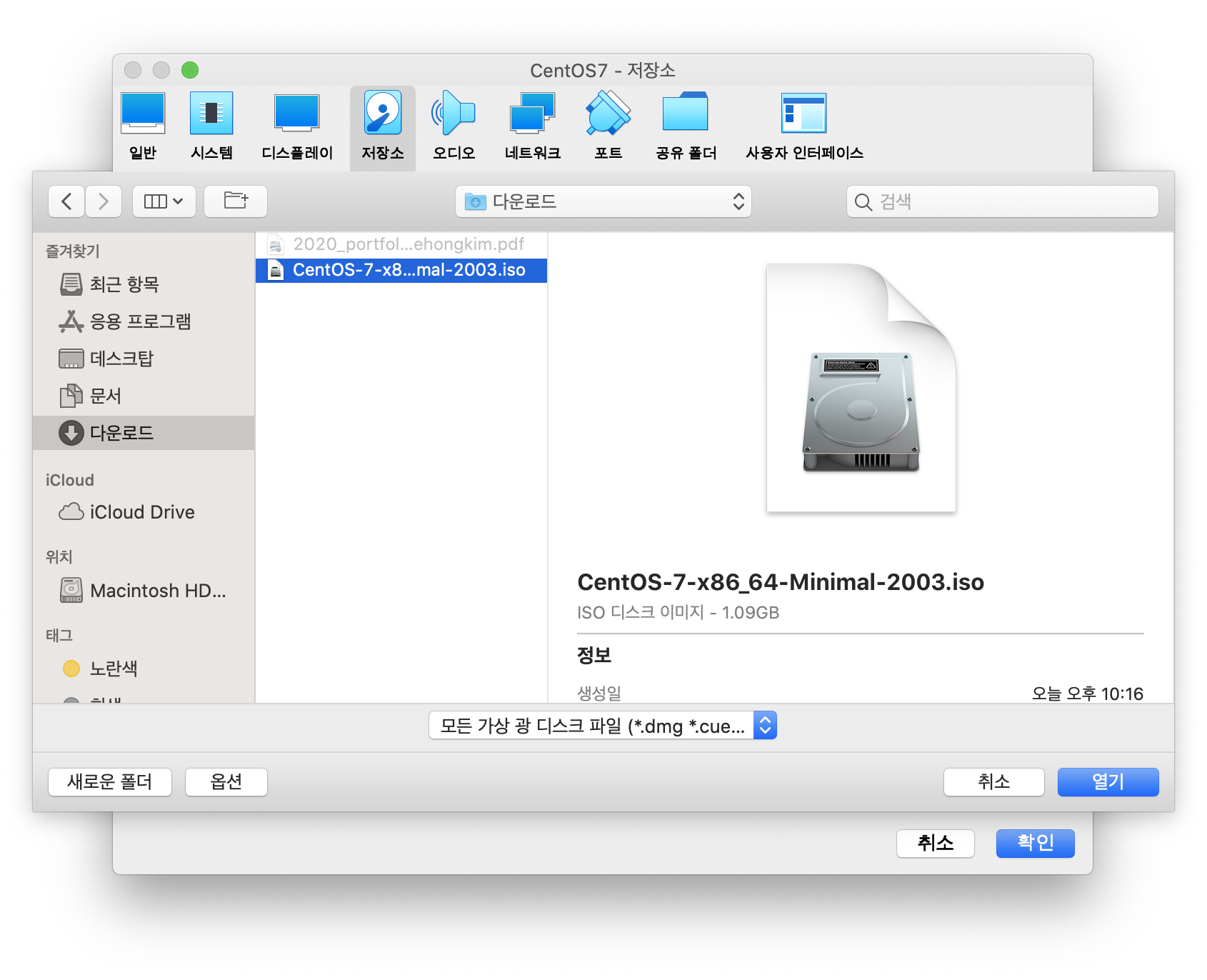Image resolution: width=1207 pixels, height=980 pixels.
Task: Select 데스크탑 in the sidebar
Action: click(x=144, y=359)
